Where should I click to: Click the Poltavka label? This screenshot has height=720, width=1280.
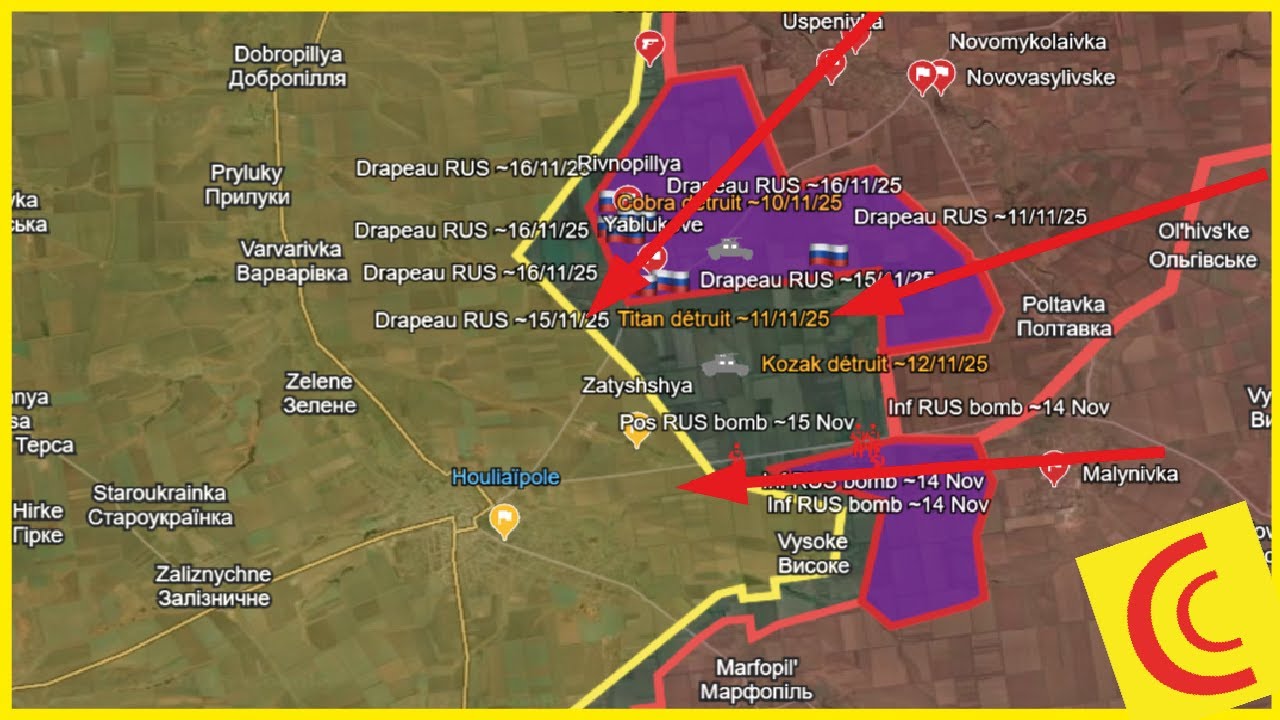(1066, 316)
